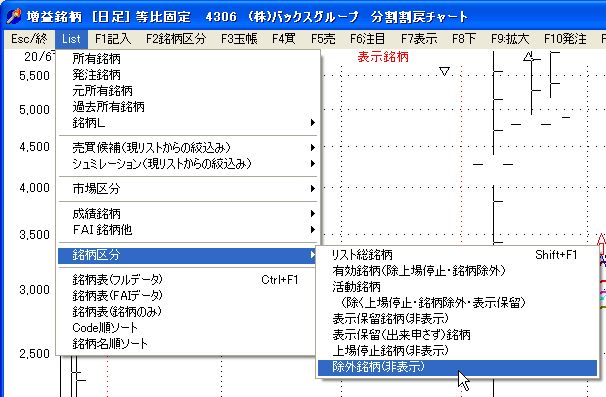Open 売買候補(現リストからの絞込み) submenu

(187, 147)
